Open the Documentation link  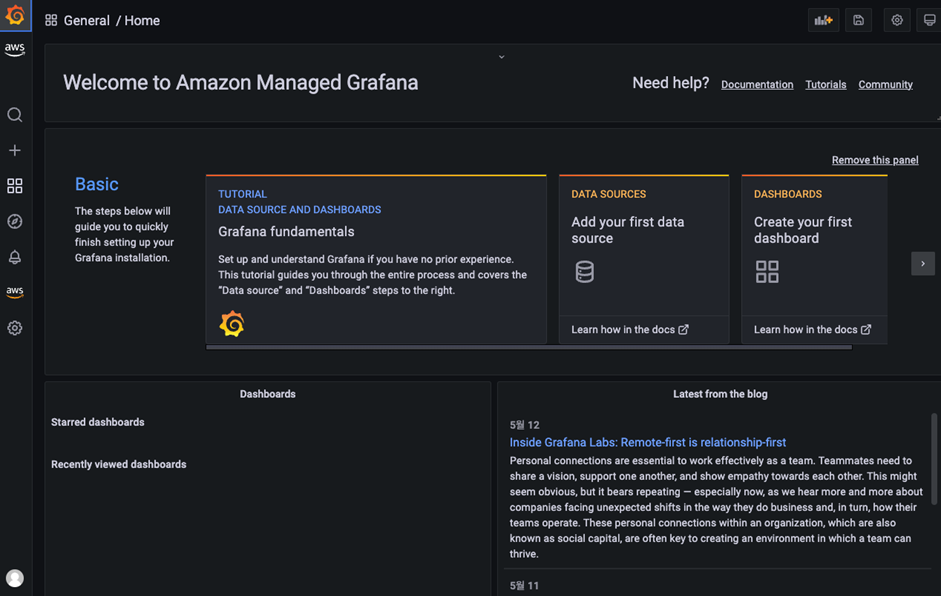click(757, 85)
